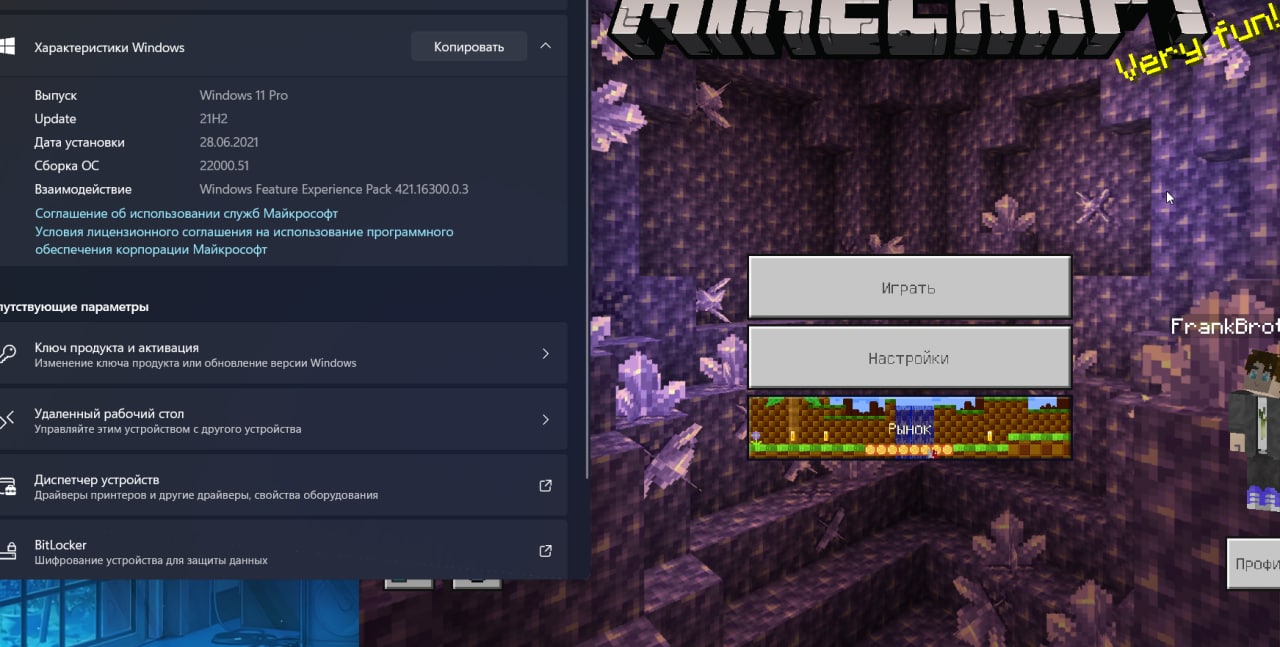This screenshot has width=1280, height=647.
Task: Click the Дата установки label
Action: (79, 142)
